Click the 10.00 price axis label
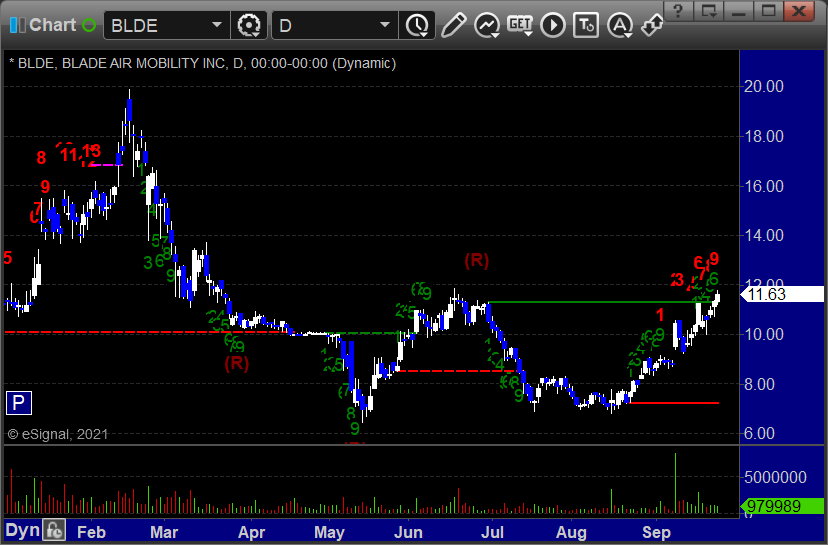 [x=764, y=334]
